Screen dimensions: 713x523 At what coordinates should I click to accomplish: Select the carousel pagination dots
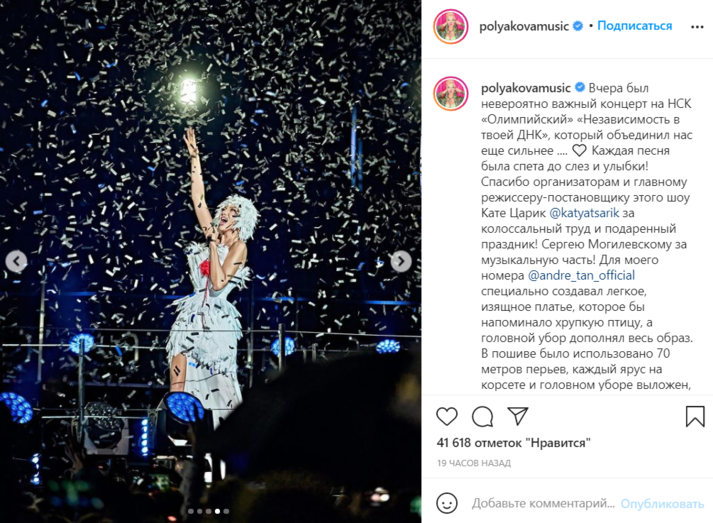pyautogui.click(x=208, y=511)
